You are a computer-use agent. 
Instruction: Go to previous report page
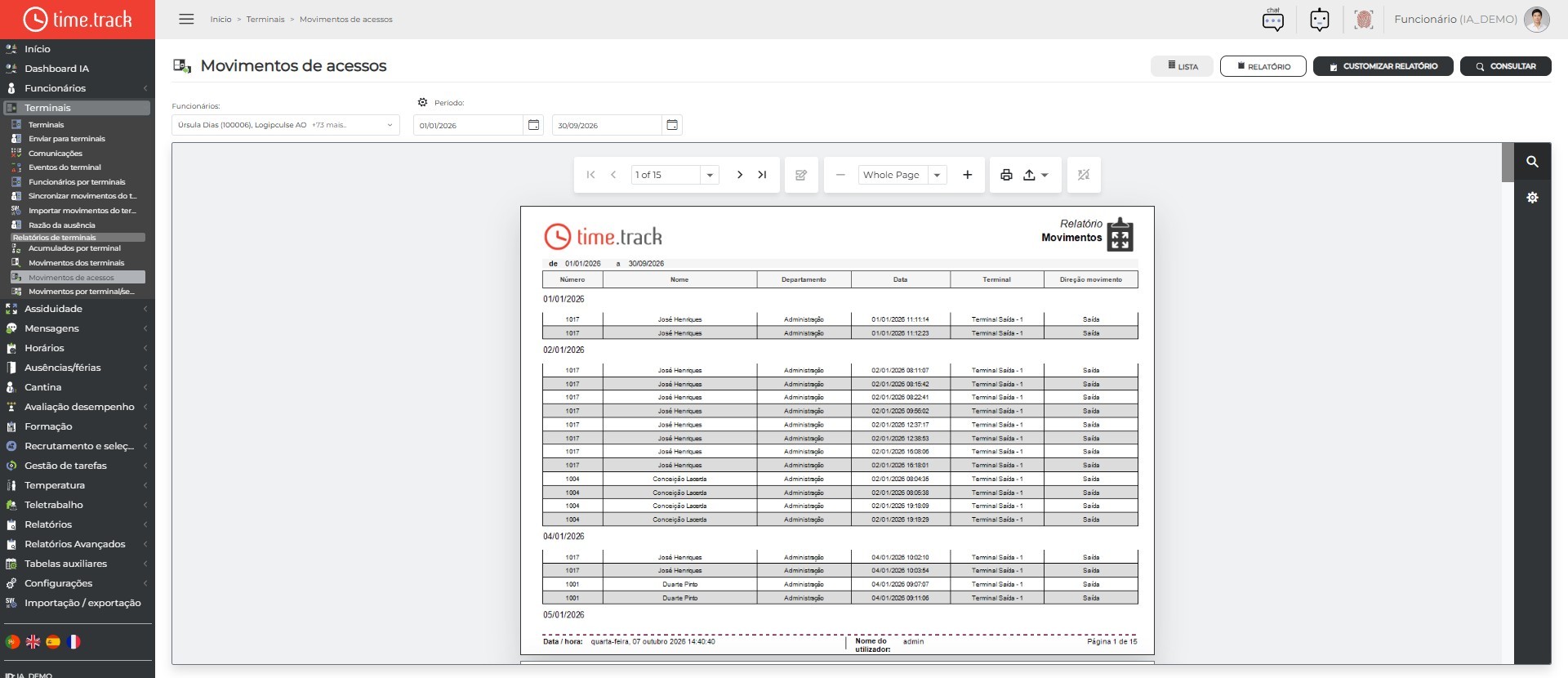tap(613, 175)
